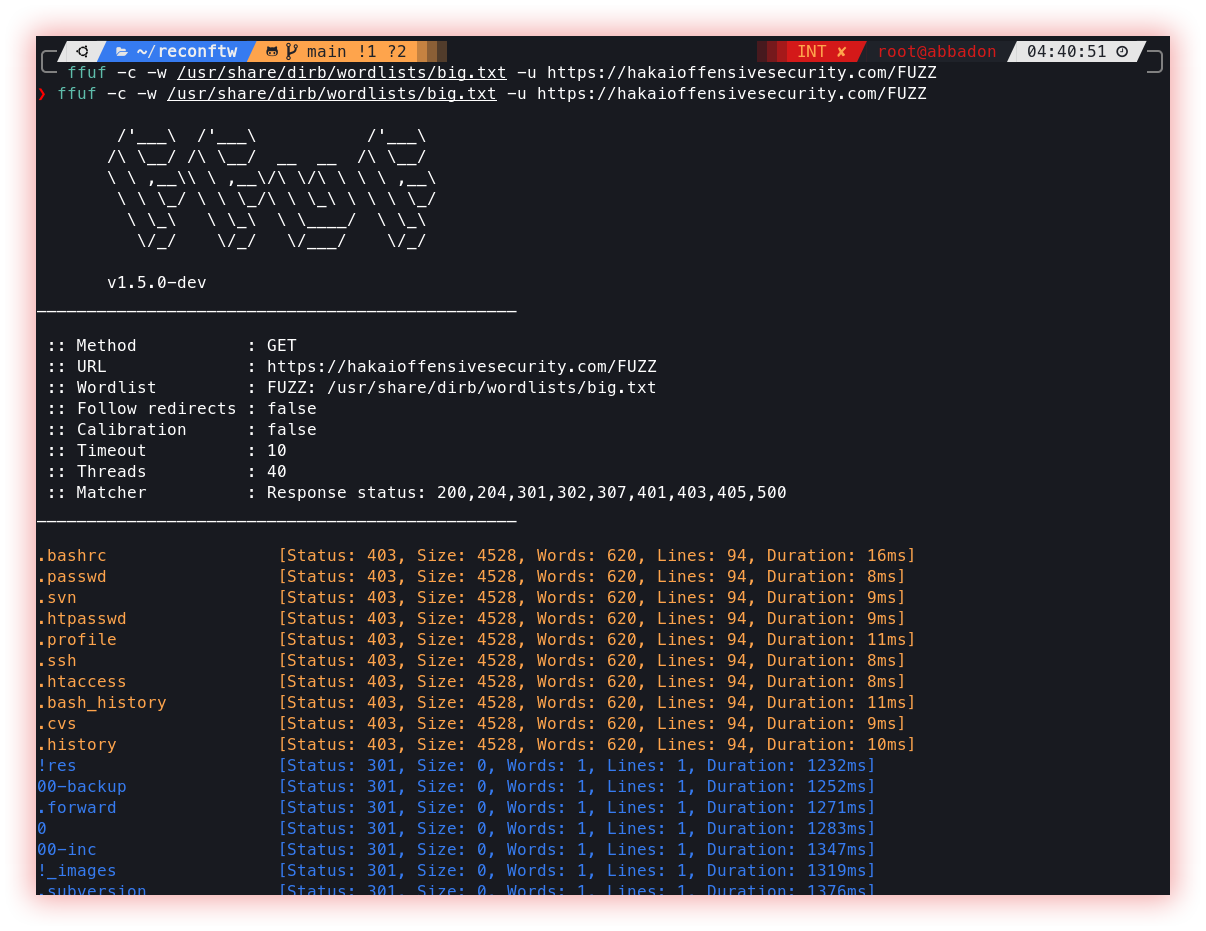
Task: Click the OS logo icon in prompt
Action: 83,52
